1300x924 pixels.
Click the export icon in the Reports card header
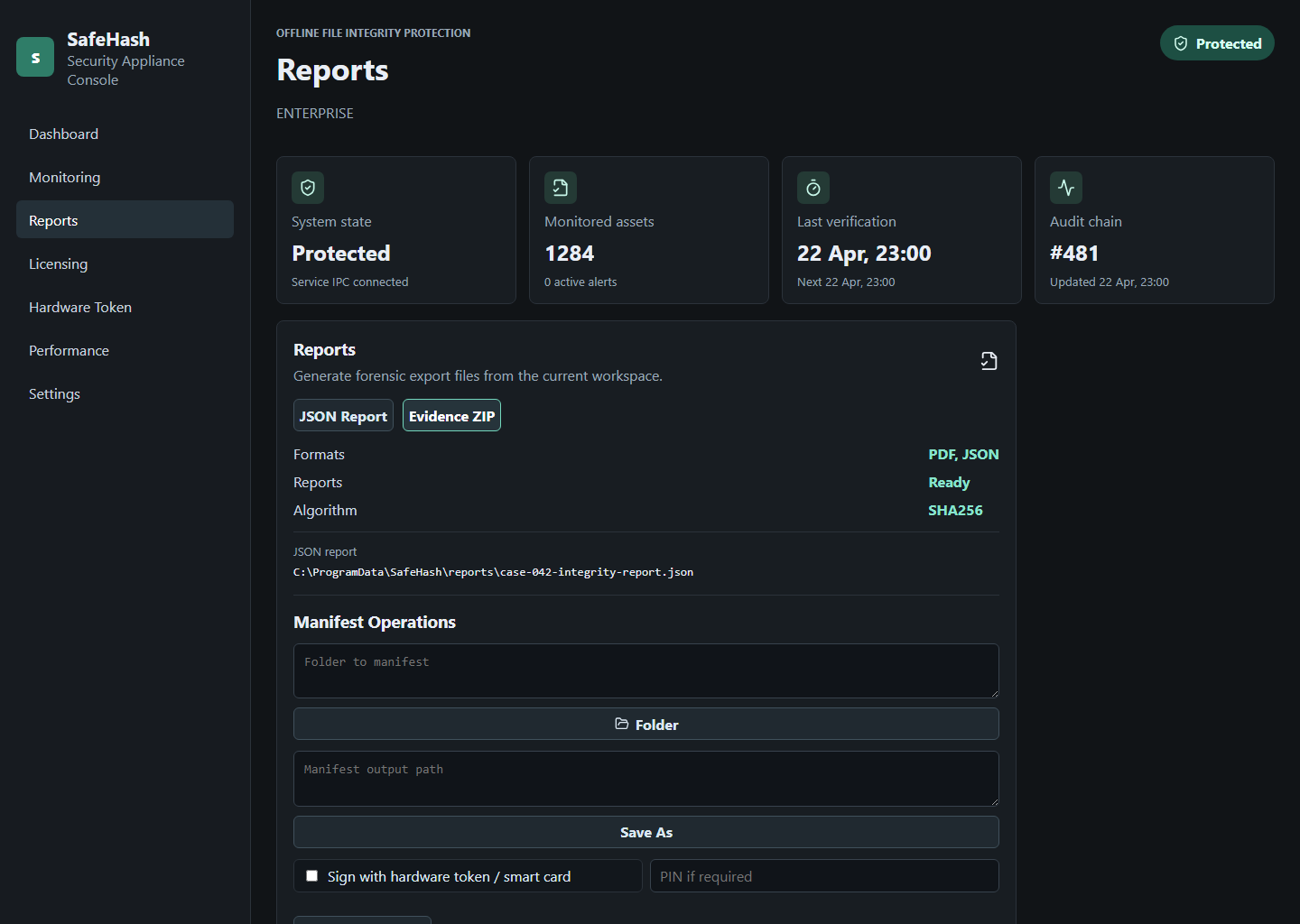pos(989,360)
